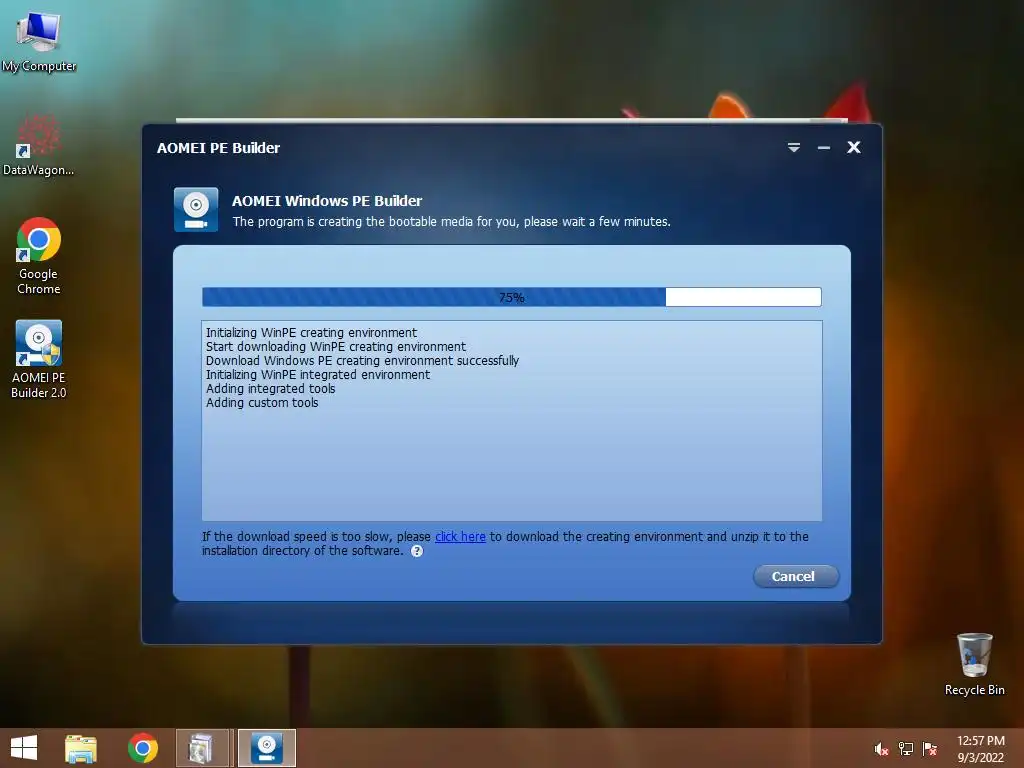Click the AOMEI disc logo icon

click(x=196, y=210)
